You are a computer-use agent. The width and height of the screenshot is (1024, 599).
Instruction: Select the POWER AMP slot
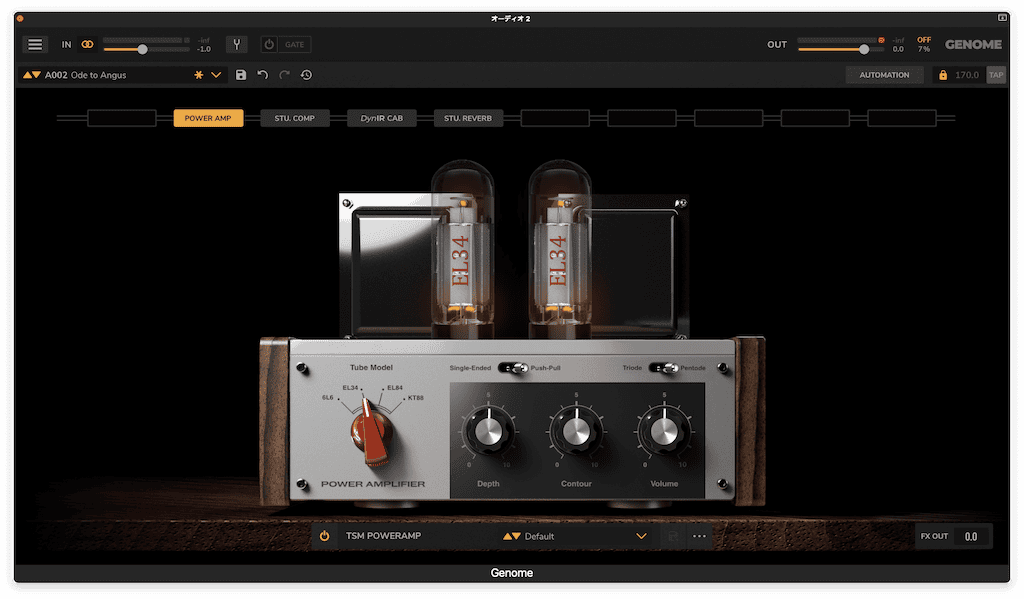[x=208, y=118]
